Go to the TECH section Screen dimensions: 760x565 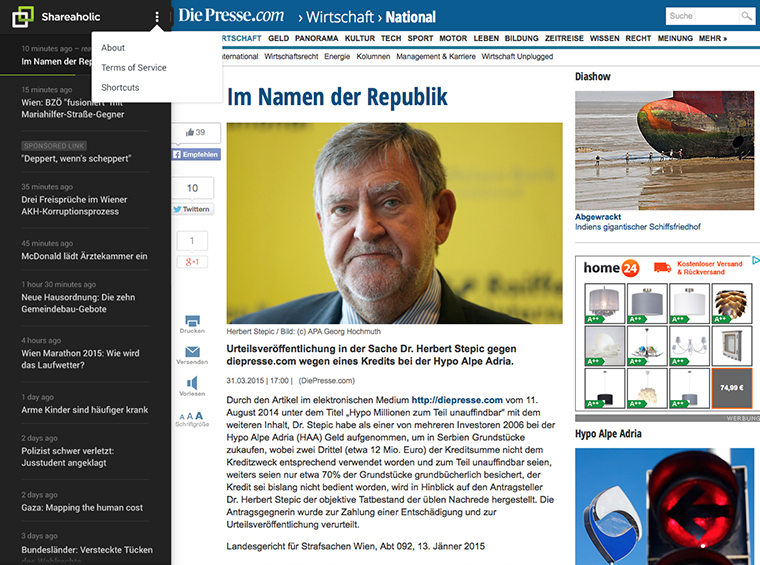coord(391,38)
